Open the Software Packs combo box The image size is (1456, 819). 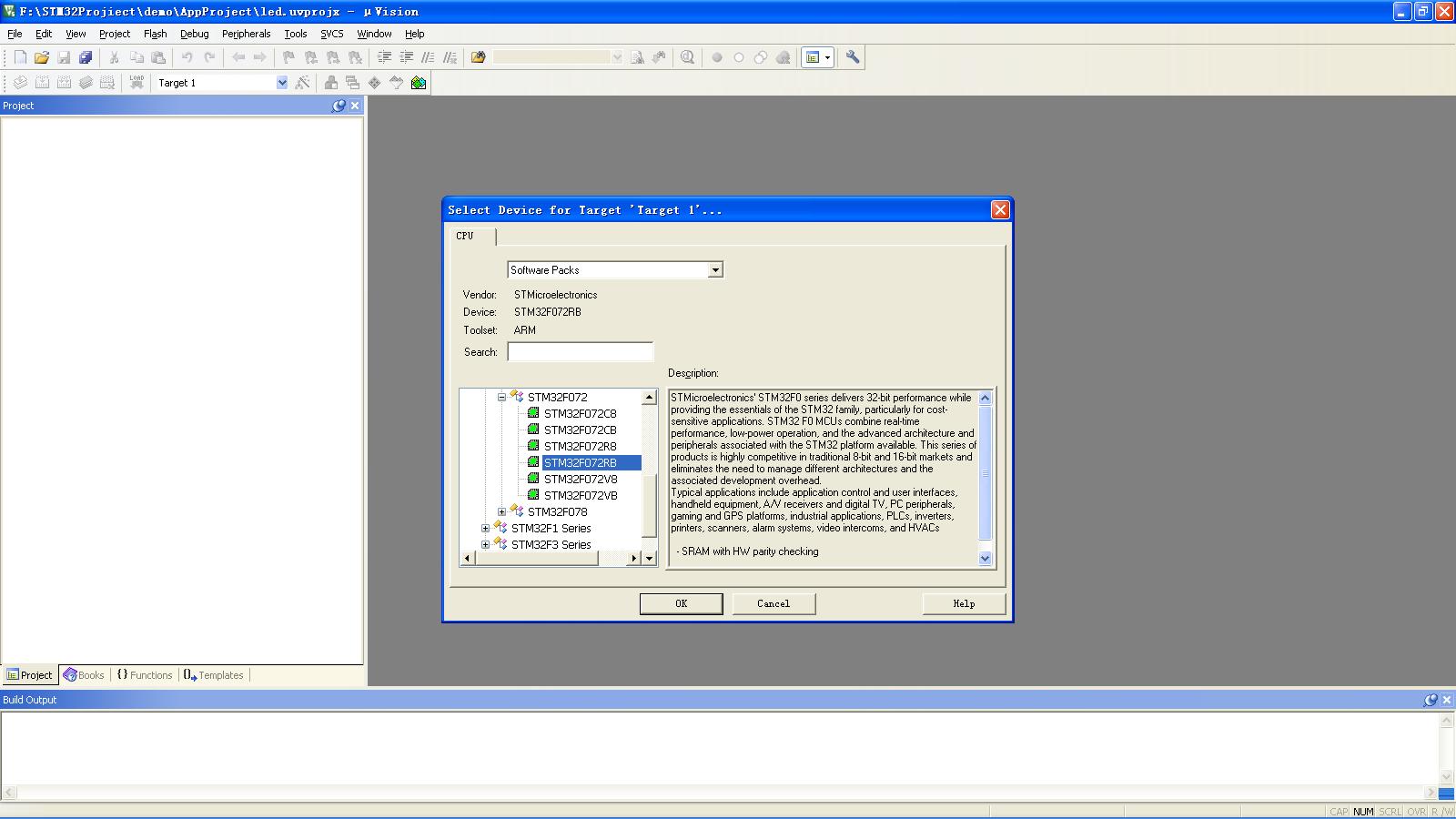[x=715, y=270]
